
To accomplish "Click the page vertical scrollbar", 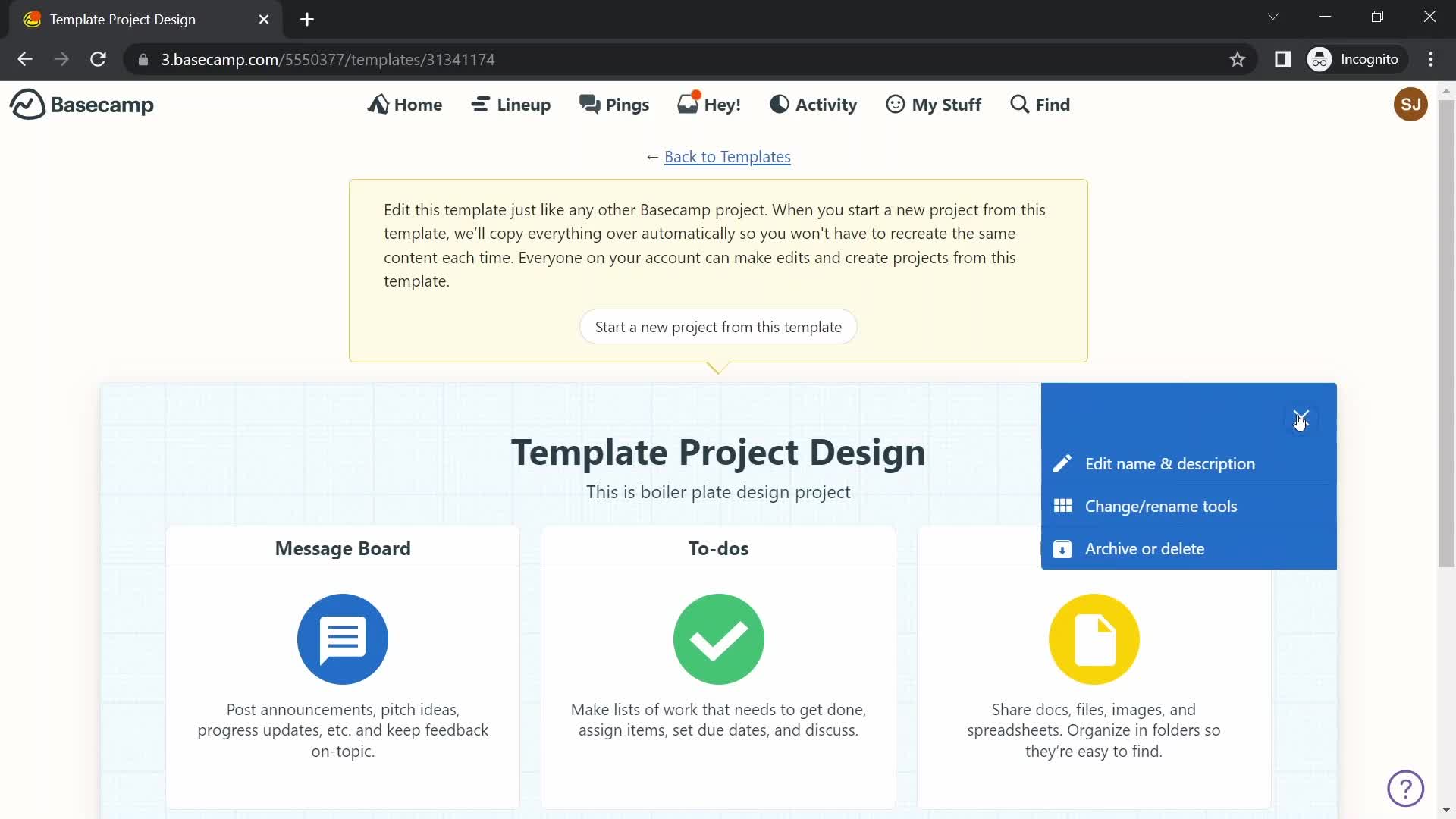I will click(1446, 334).
